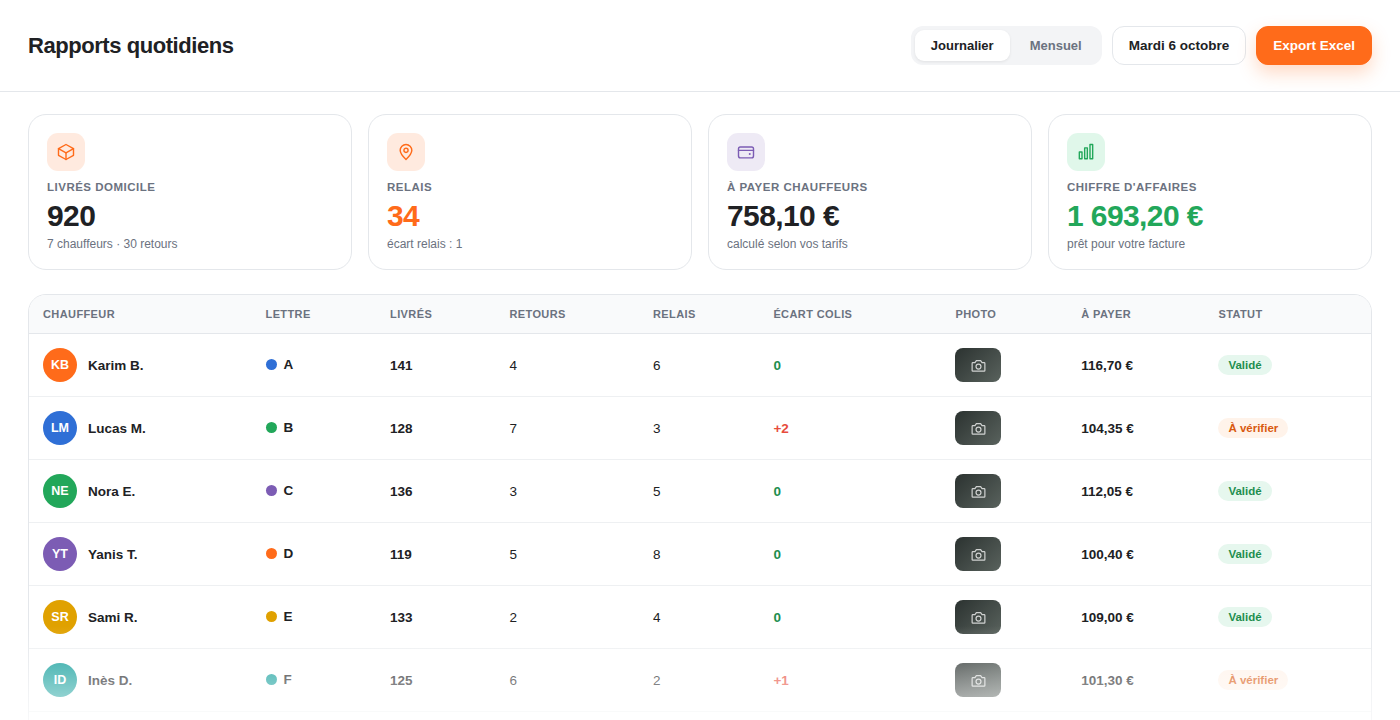The height and width of the screenshot is (720, 1400).
Task: Open Lucas M.'s photo camera icon
Action: tap(978, 428)
